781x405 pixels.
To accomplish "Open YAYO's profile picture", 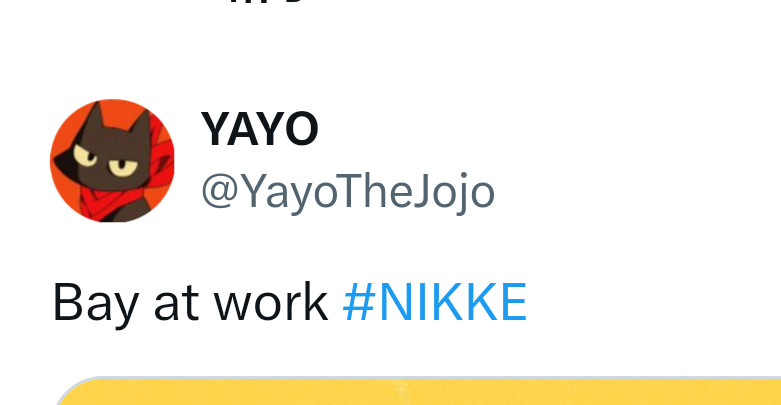I will coord(112,160).
